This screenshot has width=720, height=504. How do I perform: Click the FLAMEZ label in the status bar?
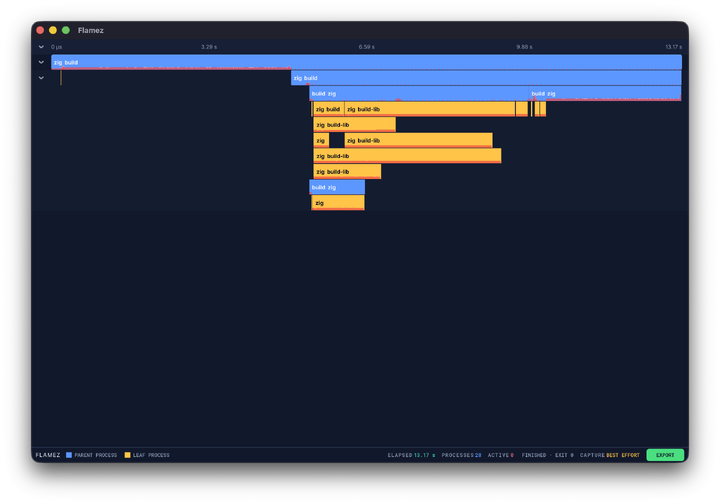pos(48,455)
